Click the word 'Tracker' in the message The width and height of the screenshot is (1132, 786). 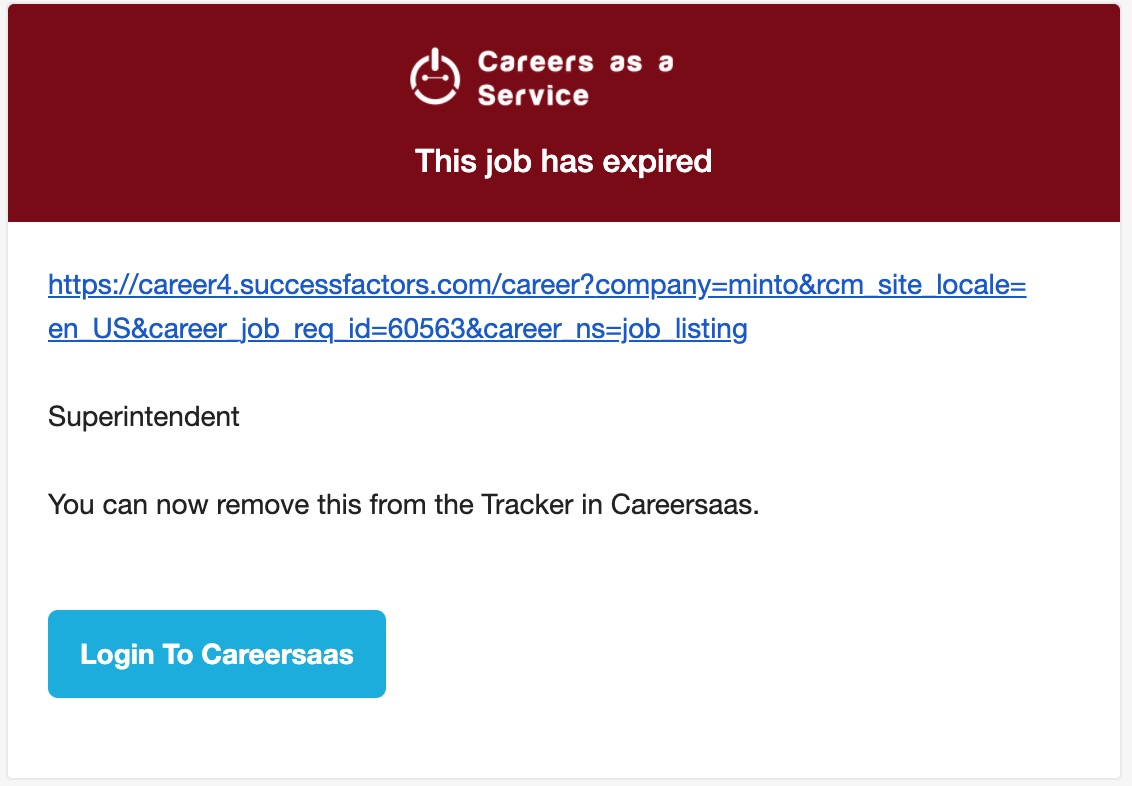527,505
